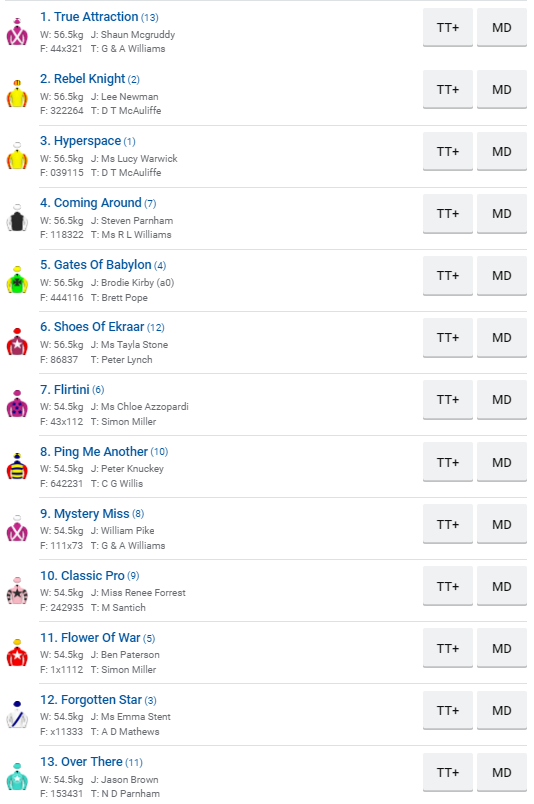
Task: Click Over There's teal silk icon
Action: (17, 777)
